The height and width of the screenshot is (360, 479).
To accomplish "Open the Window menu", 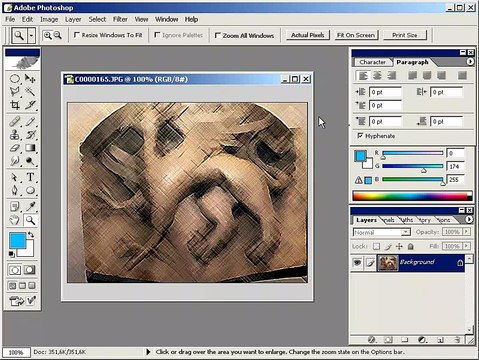I will [166, 19].
